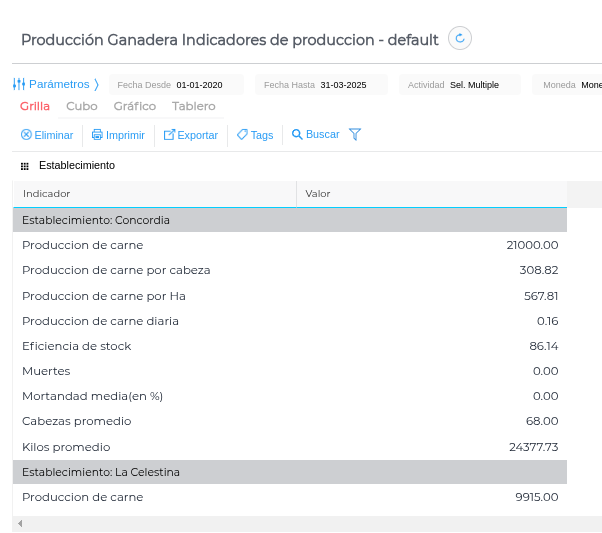Viewport: 602px width, 533px height.
Task: Click the horizontal scrollbar left arrow
Action: pos(20,524)
